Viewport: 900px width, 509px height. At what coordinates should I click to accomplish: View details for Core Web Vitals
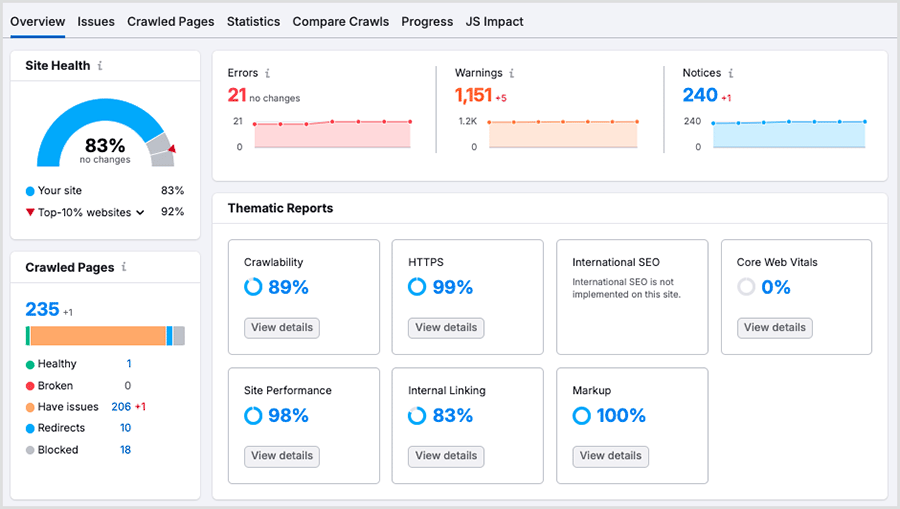click(775, 328)
